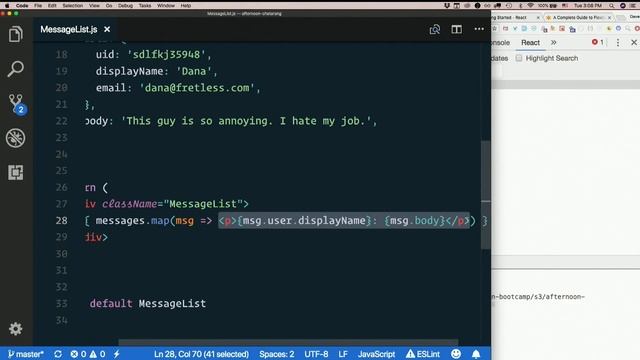Click Ln 28, Col 70 position indicator
The width and height of the screenshot is (640, 360).
point(201,354)
